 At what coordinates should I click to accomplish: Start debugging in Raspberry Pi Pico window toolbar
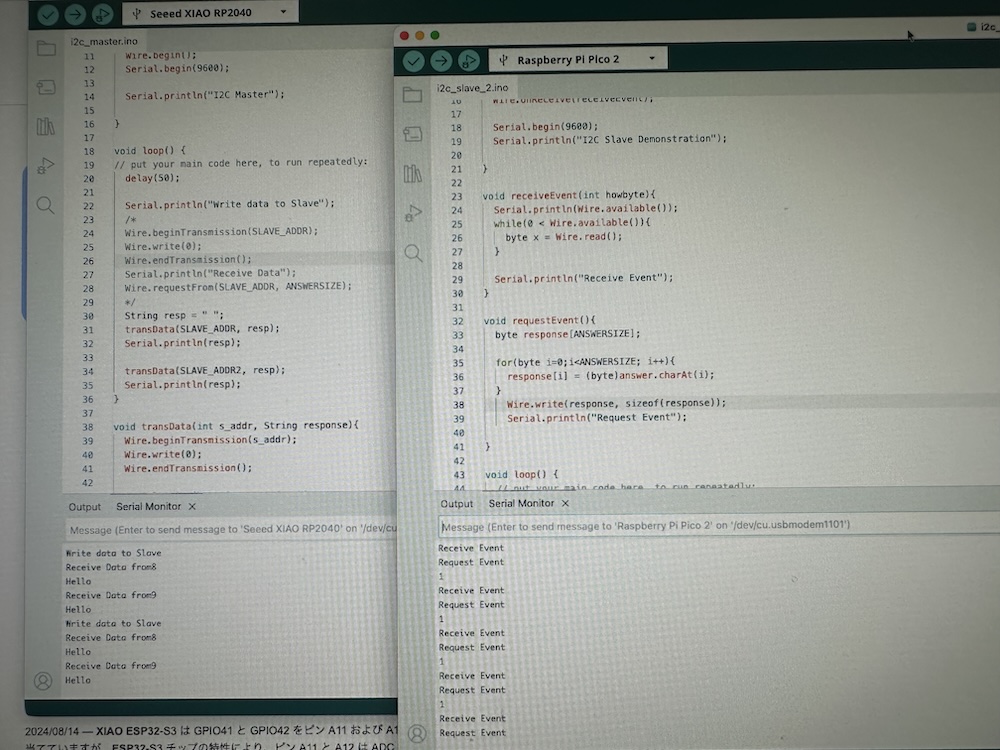[x=469, y=61]
